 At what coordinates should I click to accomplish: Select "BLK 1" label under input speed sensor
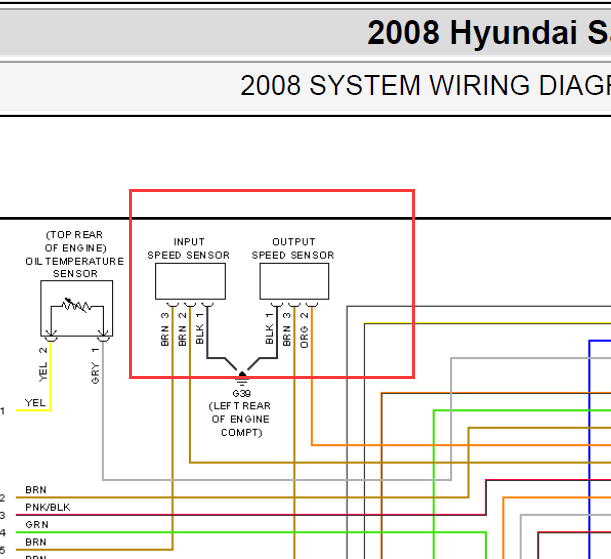pos(200,328)
